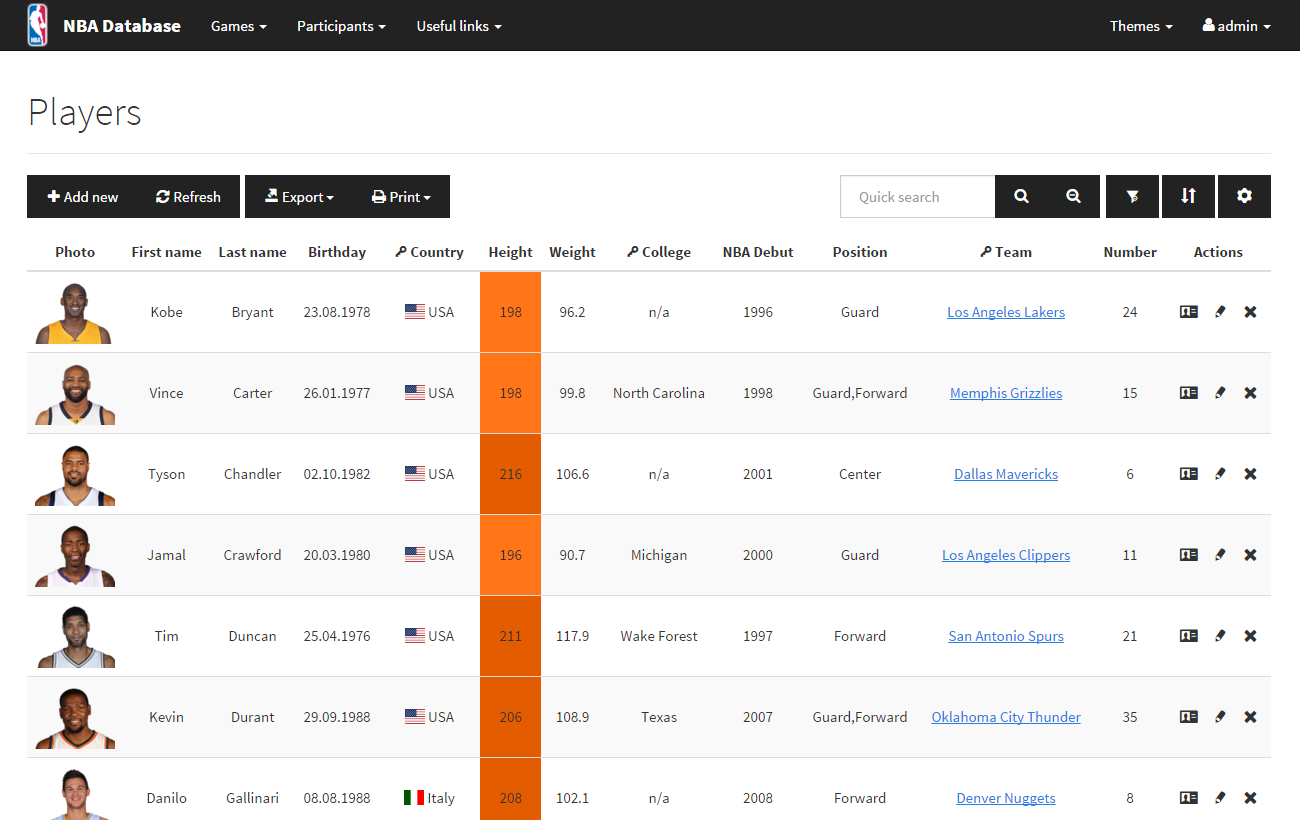Sort by the Birthday column header

pos(337,252)
